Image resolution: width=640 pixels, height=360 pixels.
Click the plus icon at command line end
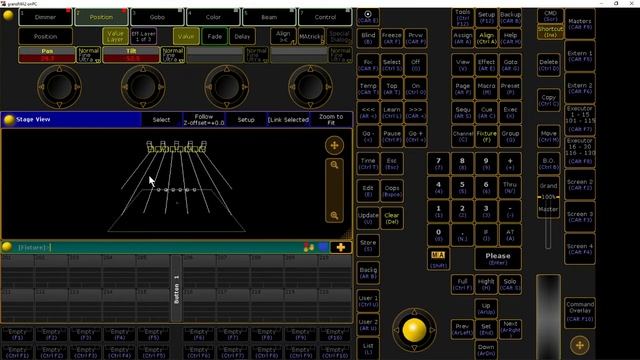coord(341,247)
